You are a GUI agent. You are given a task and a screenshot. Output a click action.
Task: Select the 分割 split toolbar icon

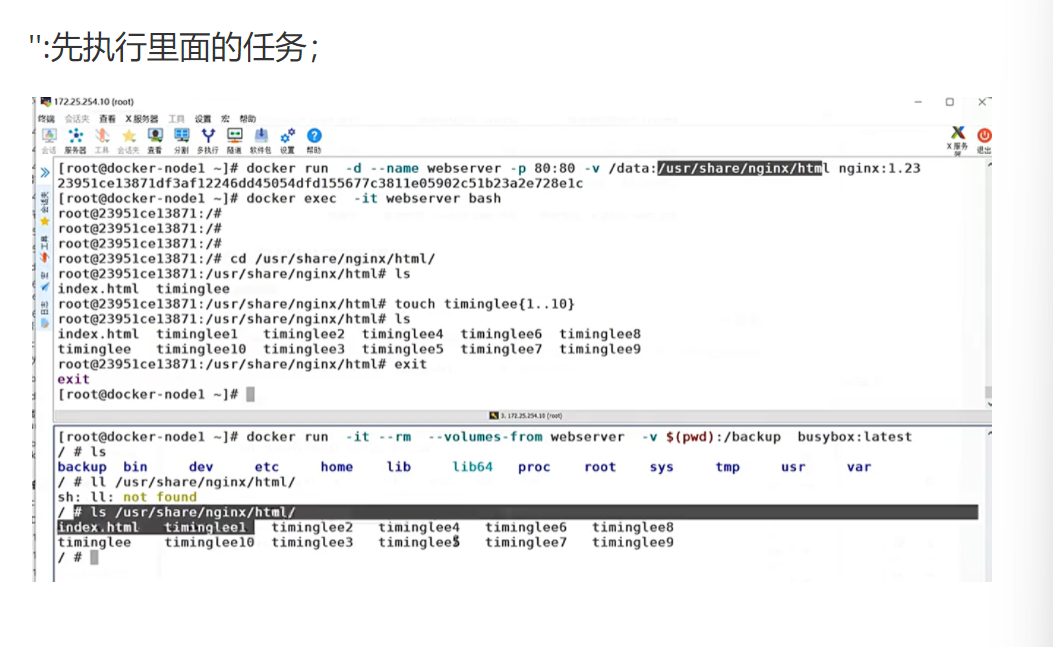181,140
